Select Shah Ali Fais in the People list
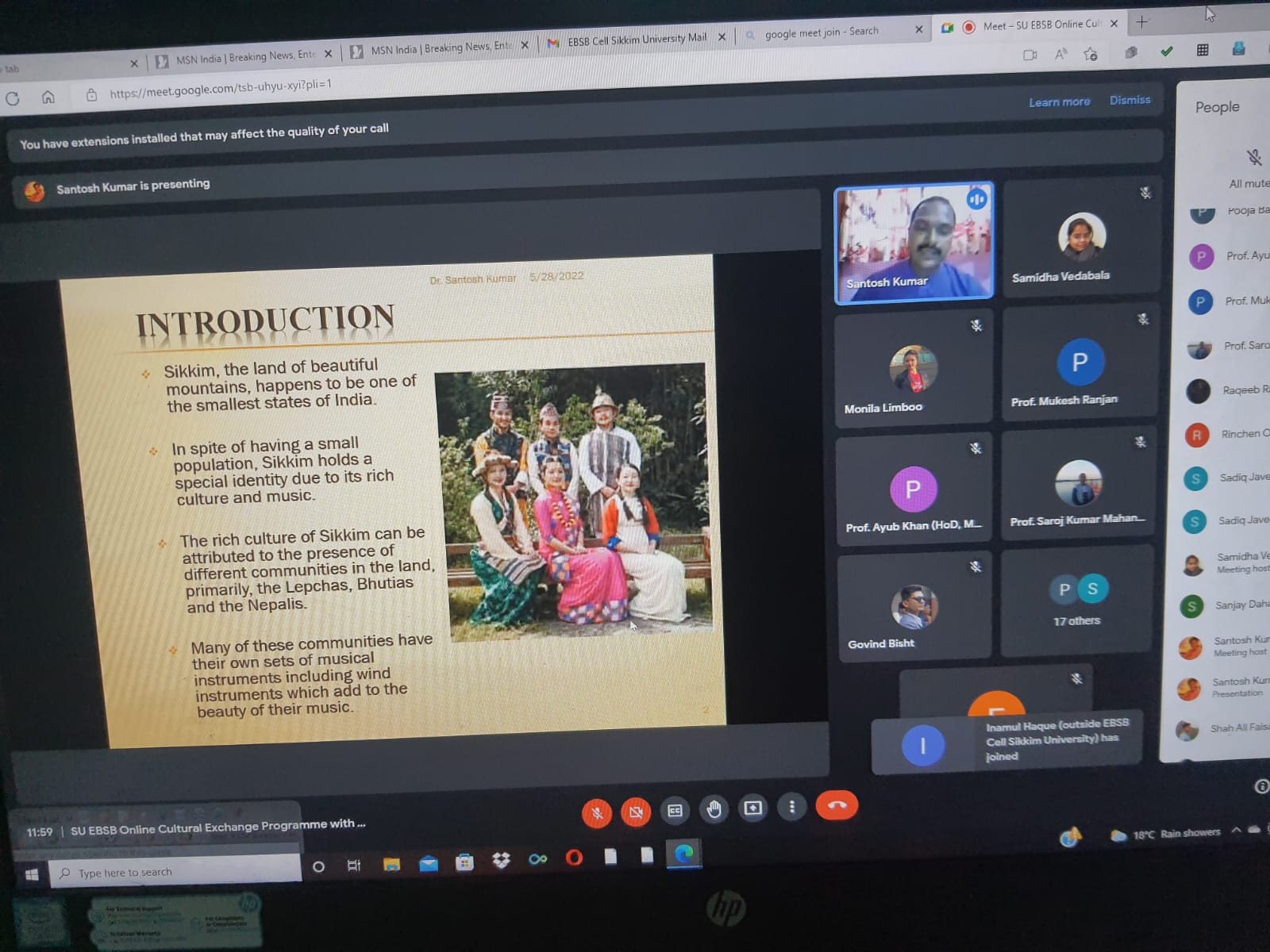The height and width of the screenshot is (952, 1270). click(1222, 729)
